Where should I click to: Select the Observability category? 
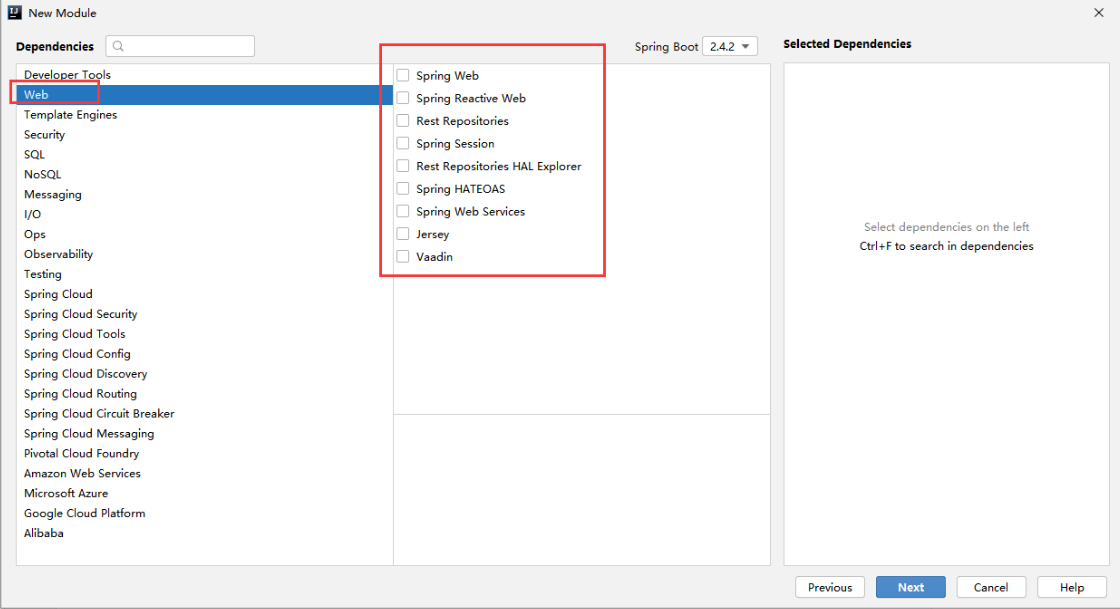(x=204, y=254)
